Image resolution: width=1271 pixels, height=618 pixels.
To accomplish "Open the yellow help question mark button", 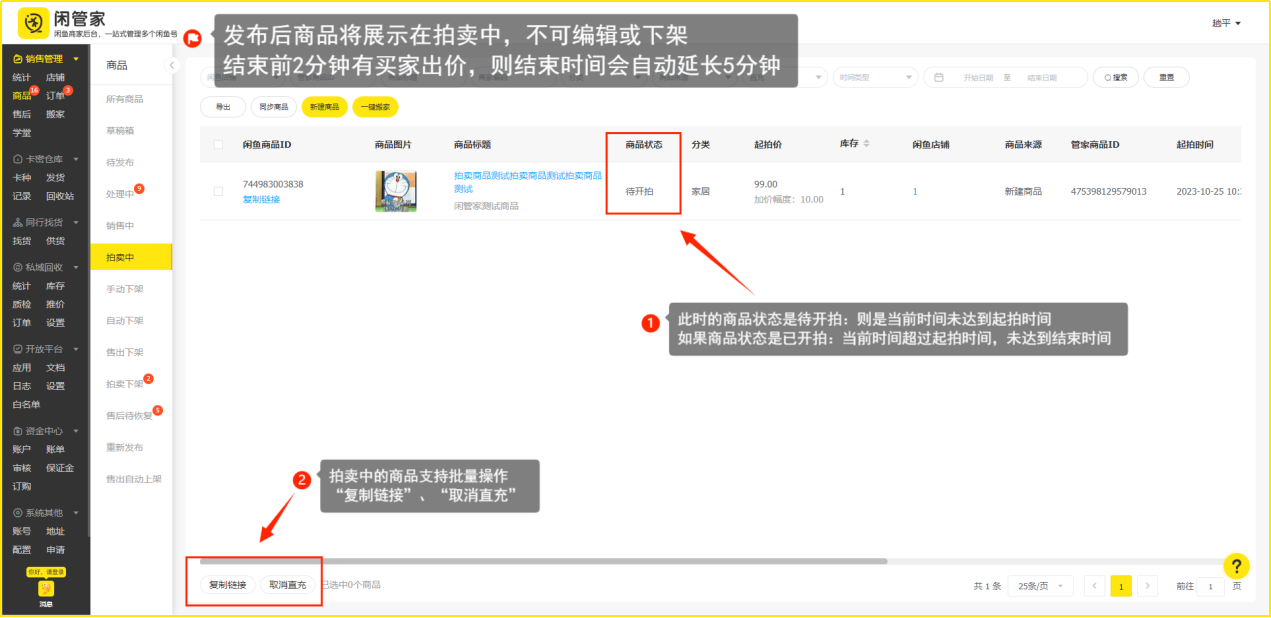I will tap(1236, 566).
